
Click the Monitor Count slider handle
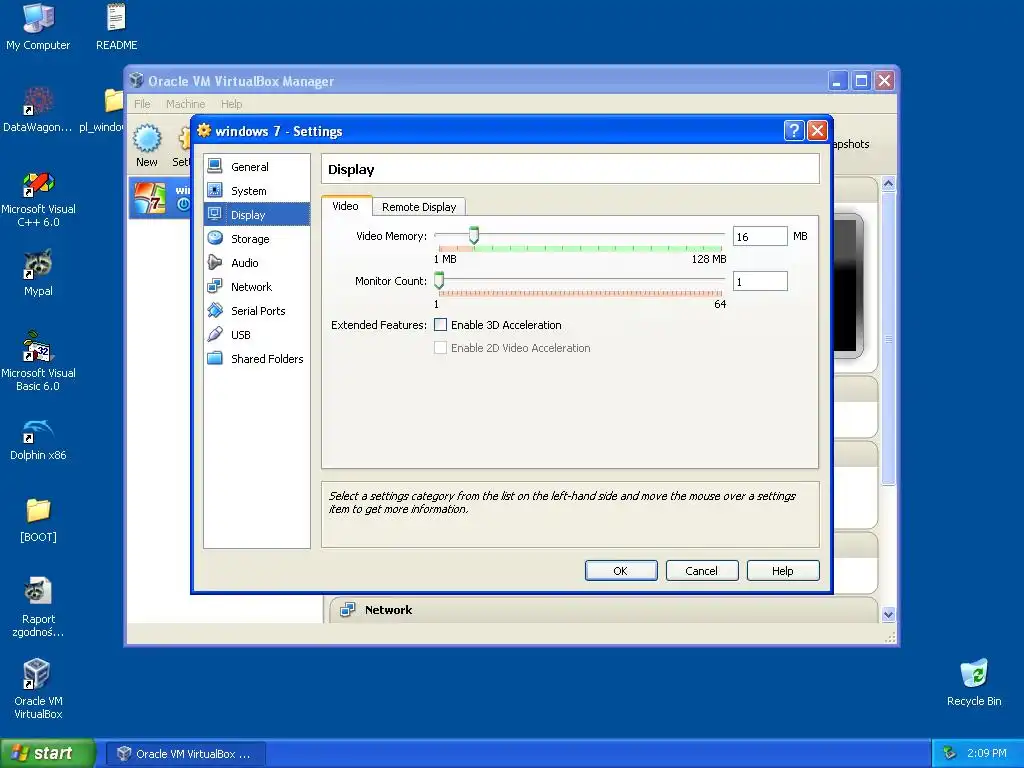pyautogui.click(x=439, y=280)
